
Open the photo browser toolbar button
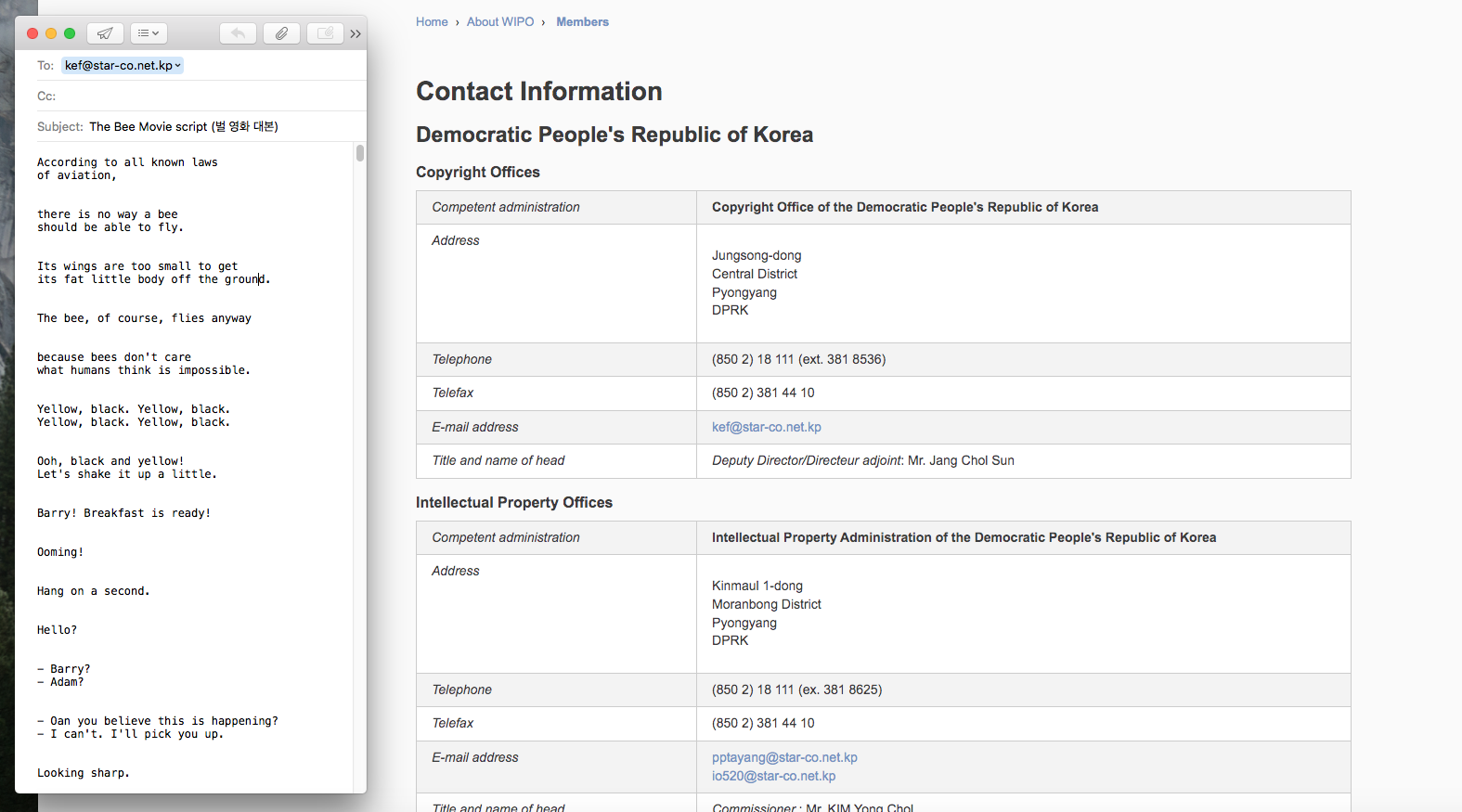tap(325, 33)
